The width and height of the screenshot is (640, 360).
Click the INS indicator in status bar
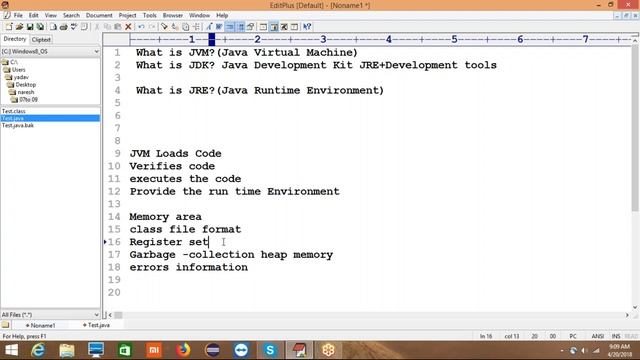coord(616,336)
